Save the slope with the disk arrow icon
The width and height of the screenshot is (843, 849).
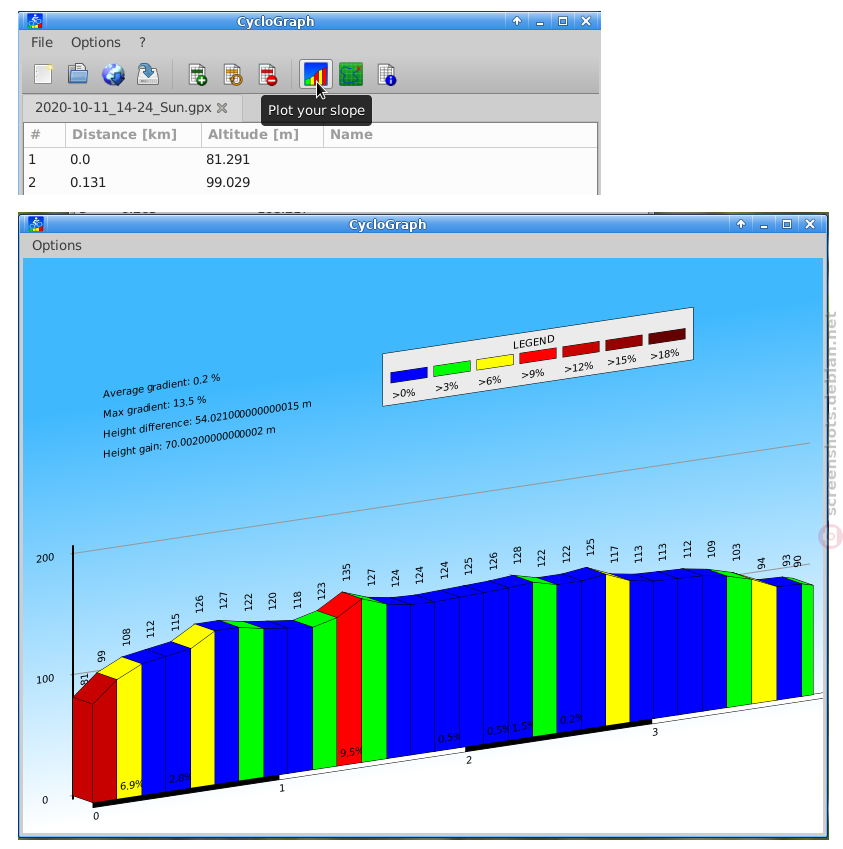(148, 74)
